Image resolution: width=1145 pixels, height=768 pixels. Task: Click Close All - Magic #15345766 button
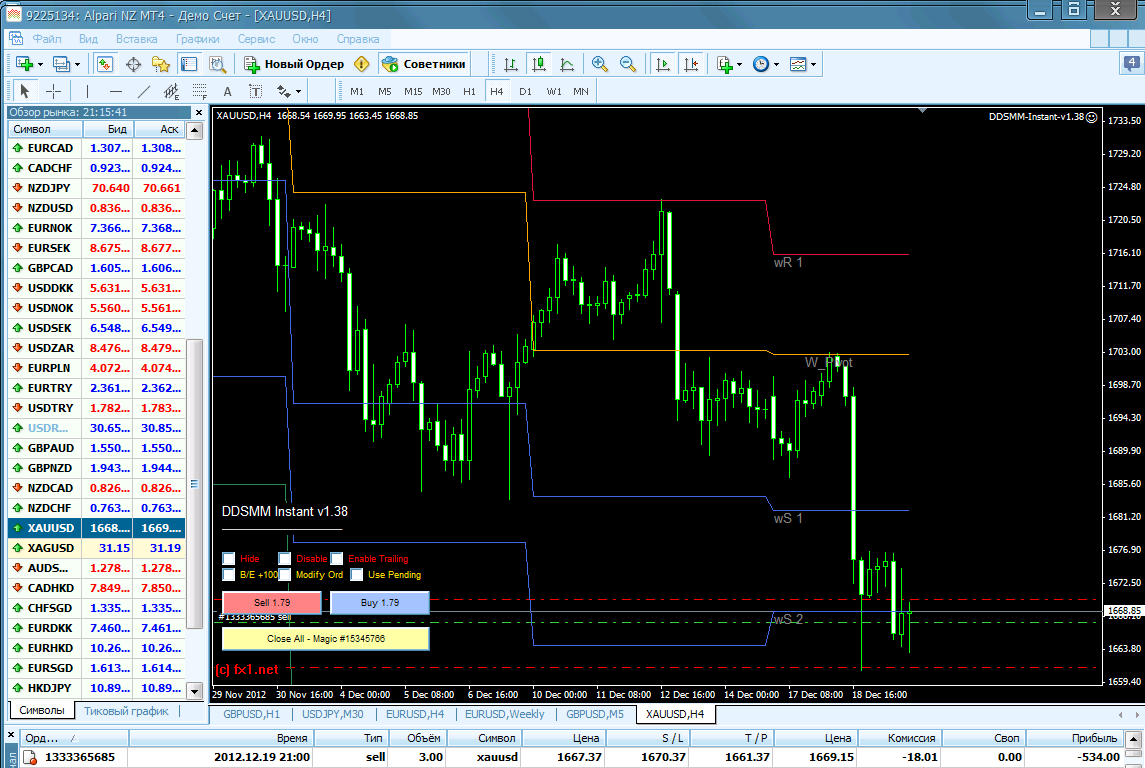click(x=326, y=639)
